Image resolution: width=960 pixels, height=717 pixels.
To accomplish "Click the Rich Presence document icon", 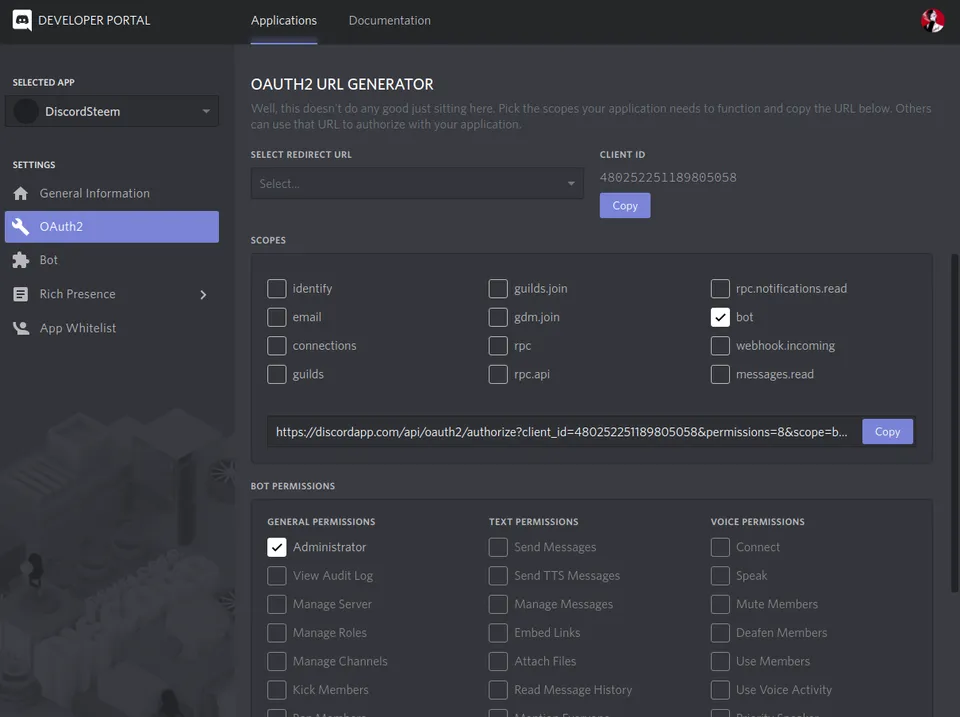I will (20, 295).
